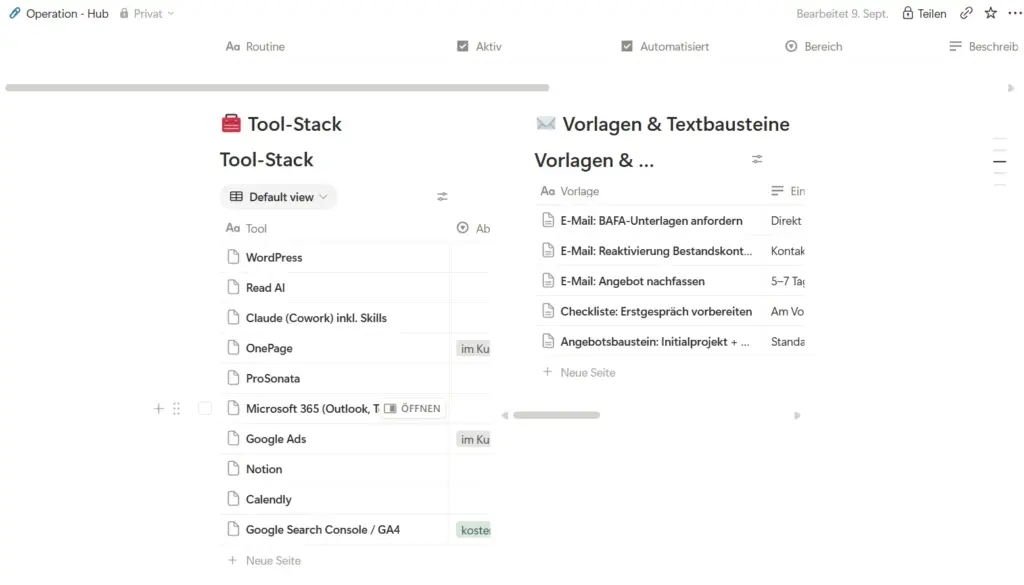Open the Google Ads entry
This screenshot has width=1024, height=585.
(276, 439)
